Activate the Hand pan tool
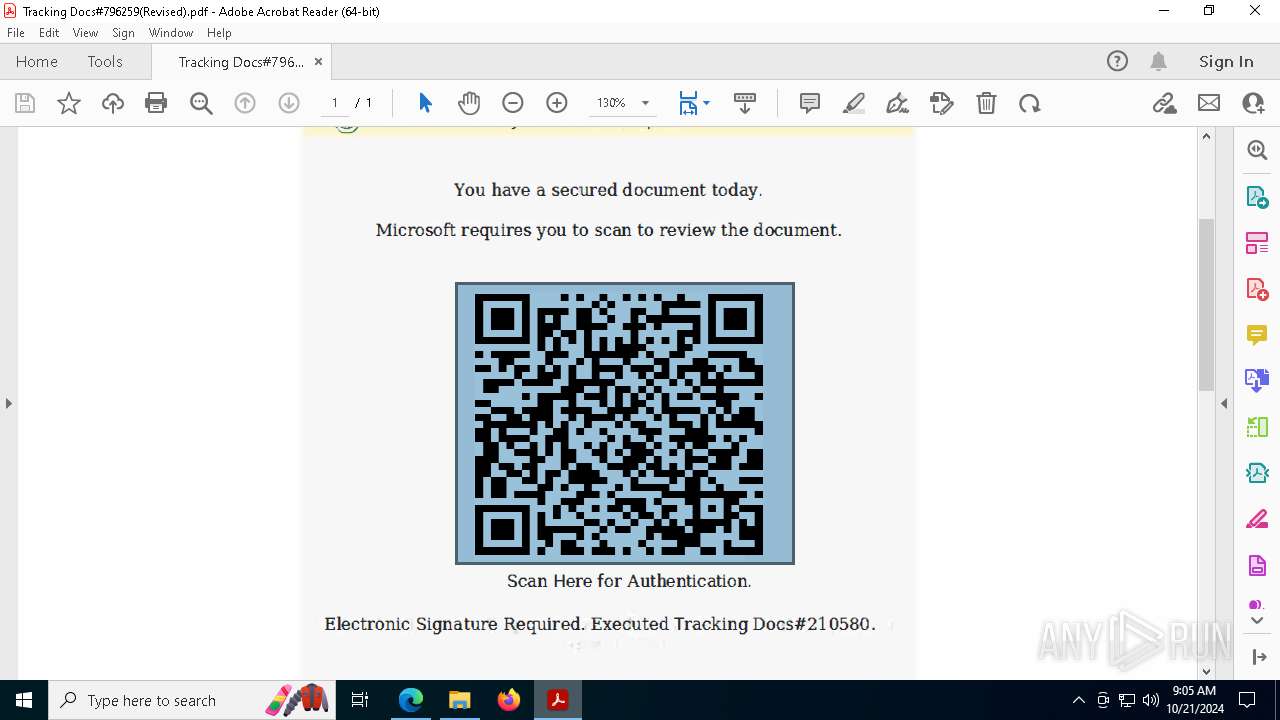1280x720 pixels. (469, 103)
